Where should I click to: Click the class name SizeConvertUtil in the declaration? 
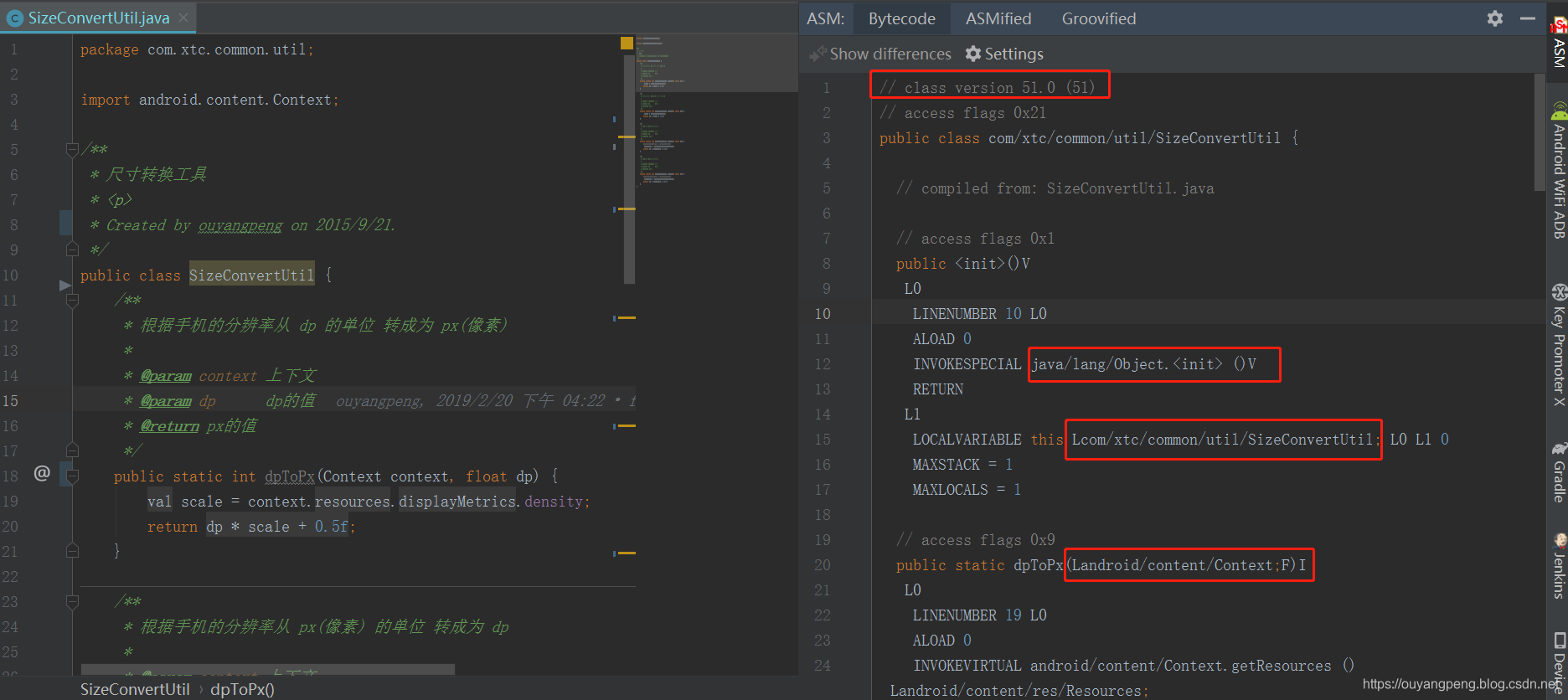coord(251,275)
